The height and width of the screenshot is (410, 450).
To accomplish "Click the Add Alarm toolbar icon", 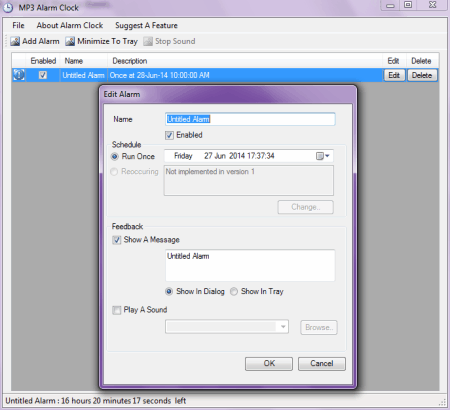I will [15, 41].
